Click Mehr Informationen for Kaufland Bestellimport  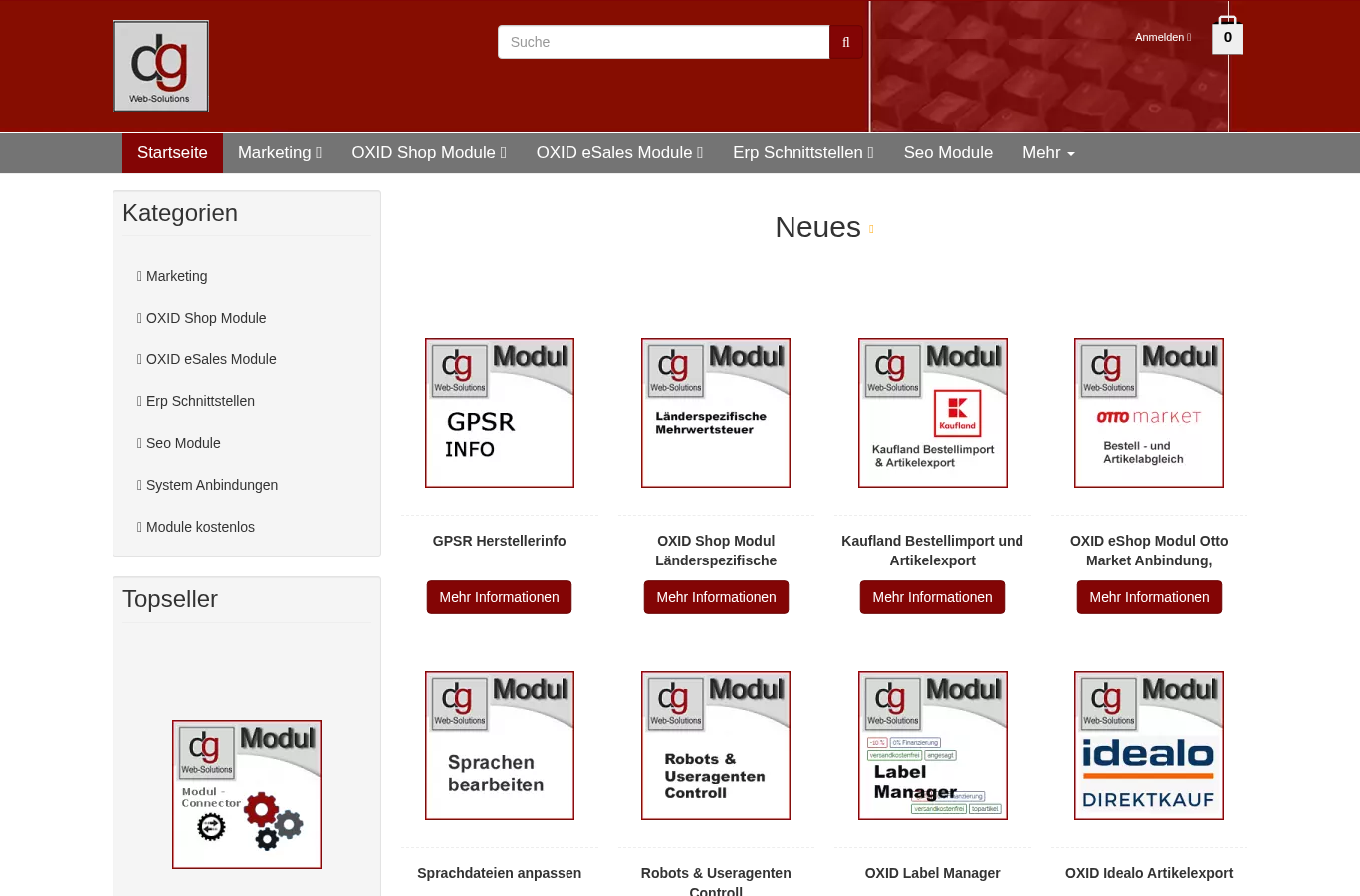pyautogui.click(x=933, y=597)
